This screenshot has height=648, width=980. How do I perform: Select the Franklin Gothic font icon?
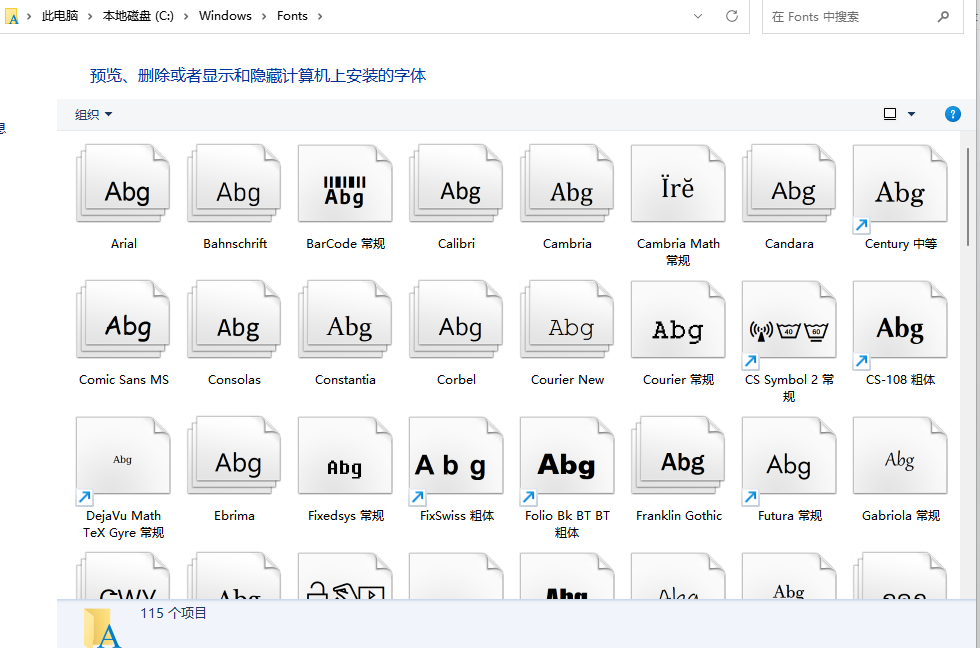(x=678, y=456)
